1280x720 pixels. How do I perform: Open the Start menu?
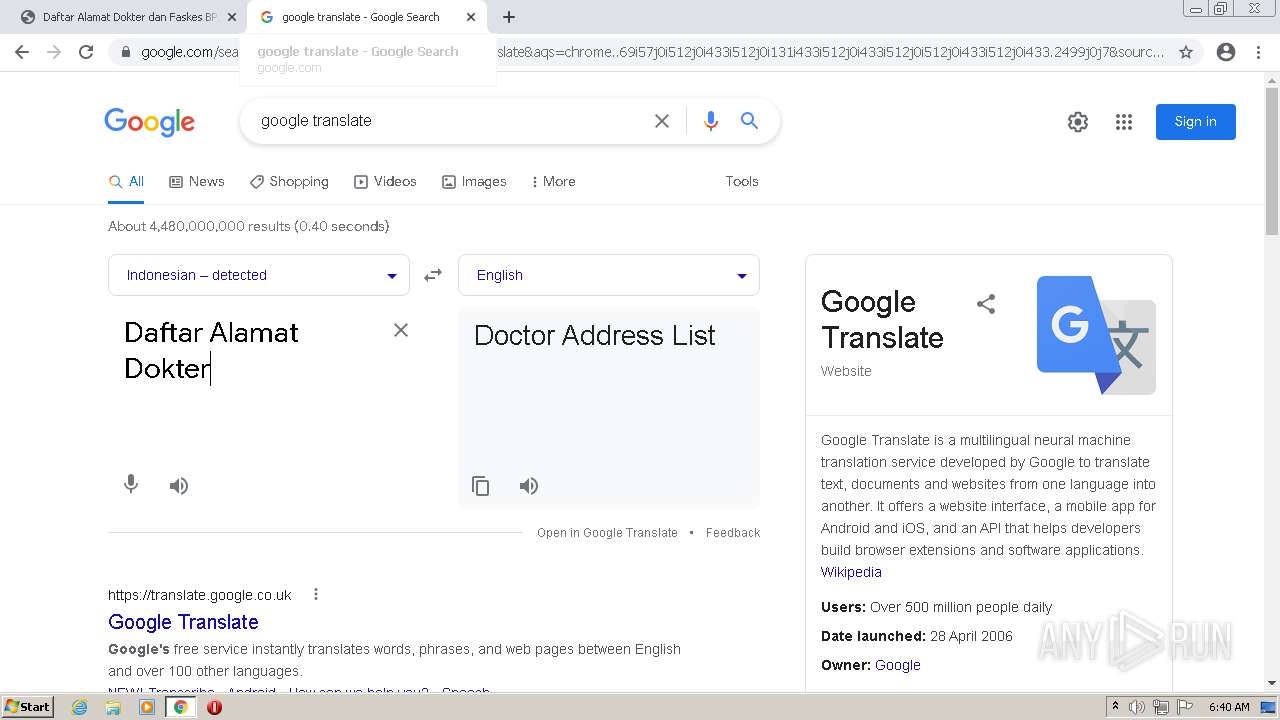pos(27,707)
